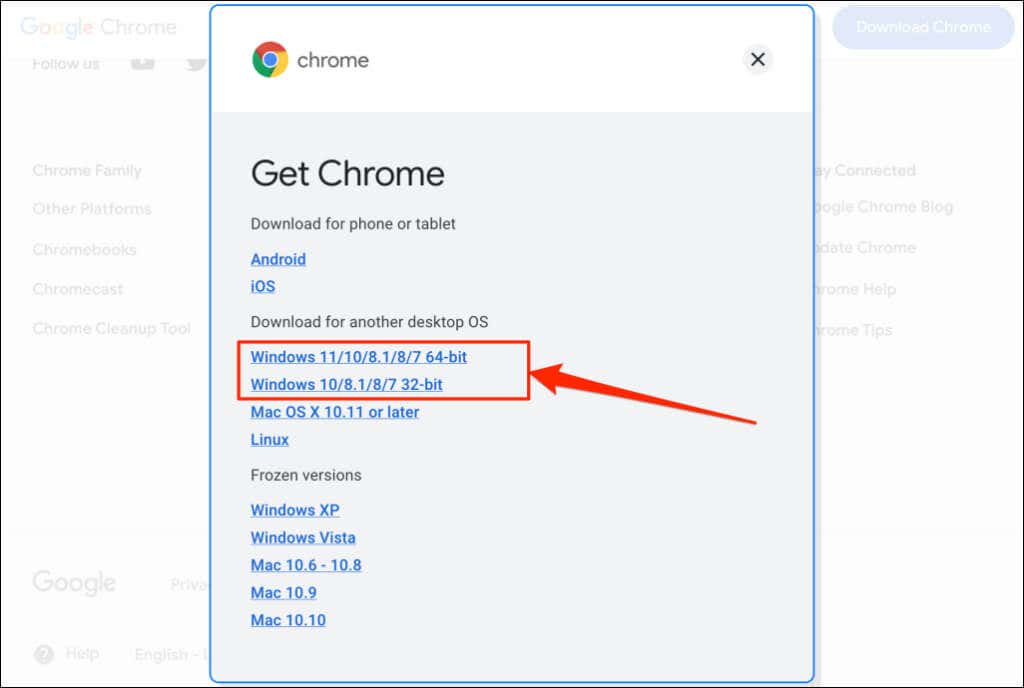Open the Windows XP frozen version link

click(295, 510)
